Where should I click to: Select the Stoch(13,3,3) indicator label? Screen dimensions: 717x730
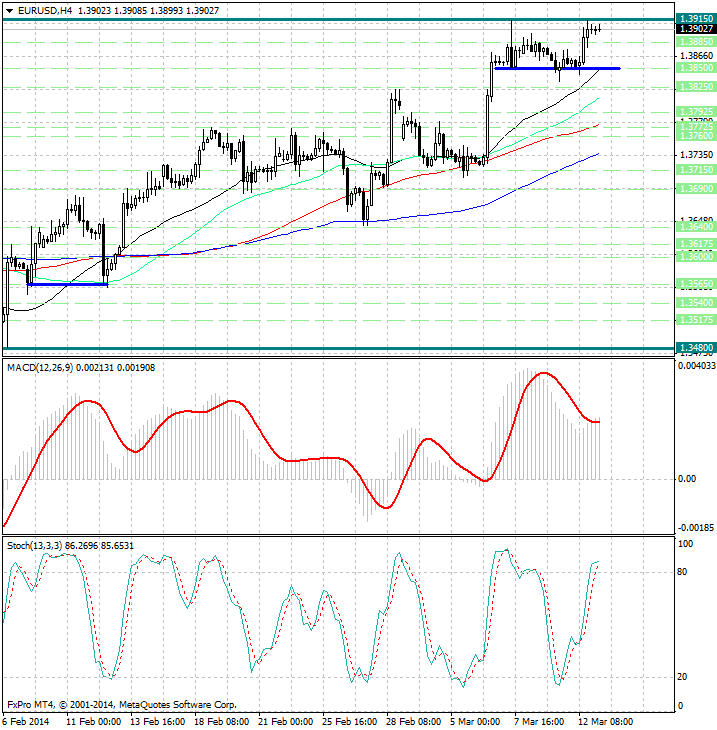(x=40, y=545)
